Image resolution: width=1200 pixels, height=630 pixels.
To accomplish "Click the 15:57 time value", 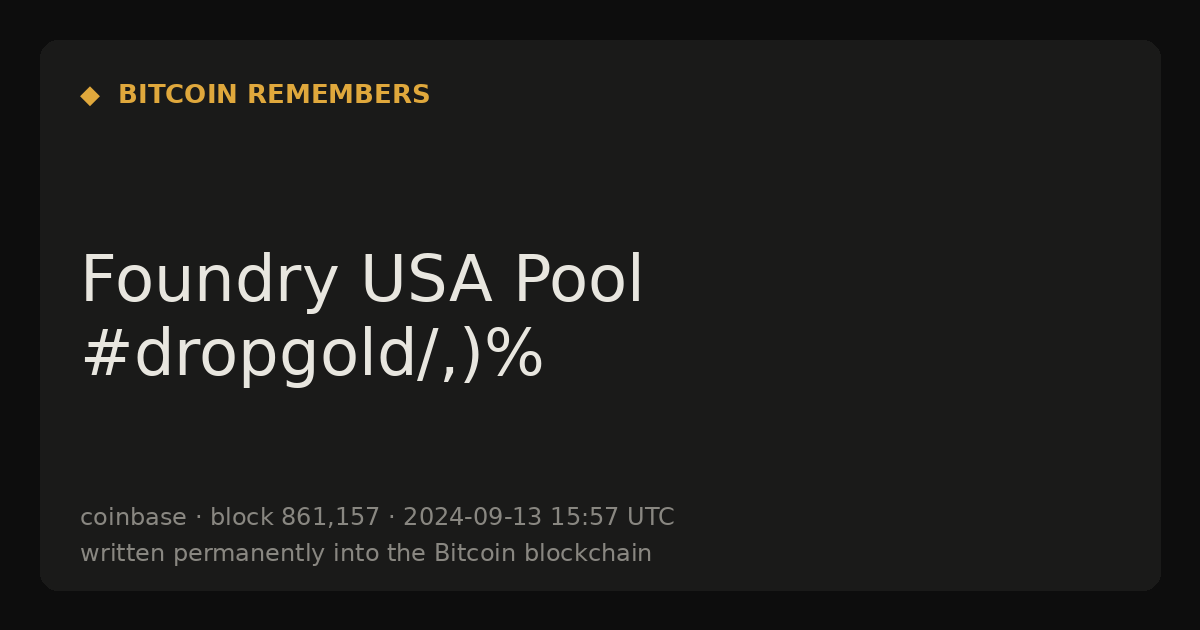I will (x=584, y=518).
